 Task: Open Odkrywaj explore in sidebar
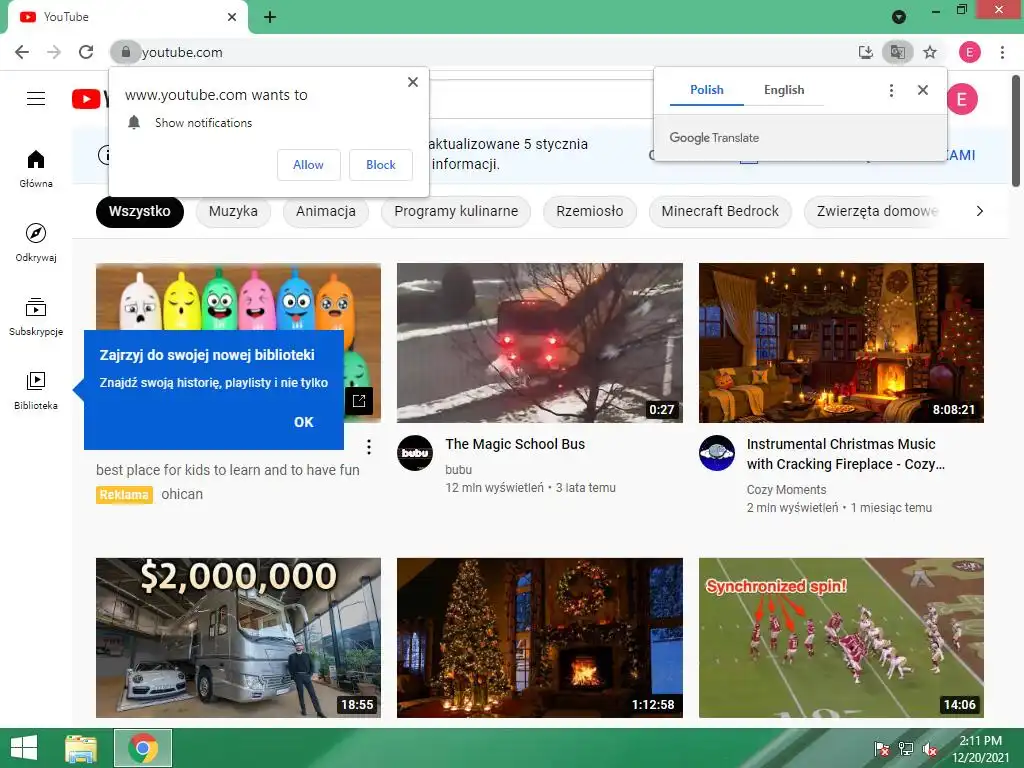pyautogui.click(x=36, y=242)
